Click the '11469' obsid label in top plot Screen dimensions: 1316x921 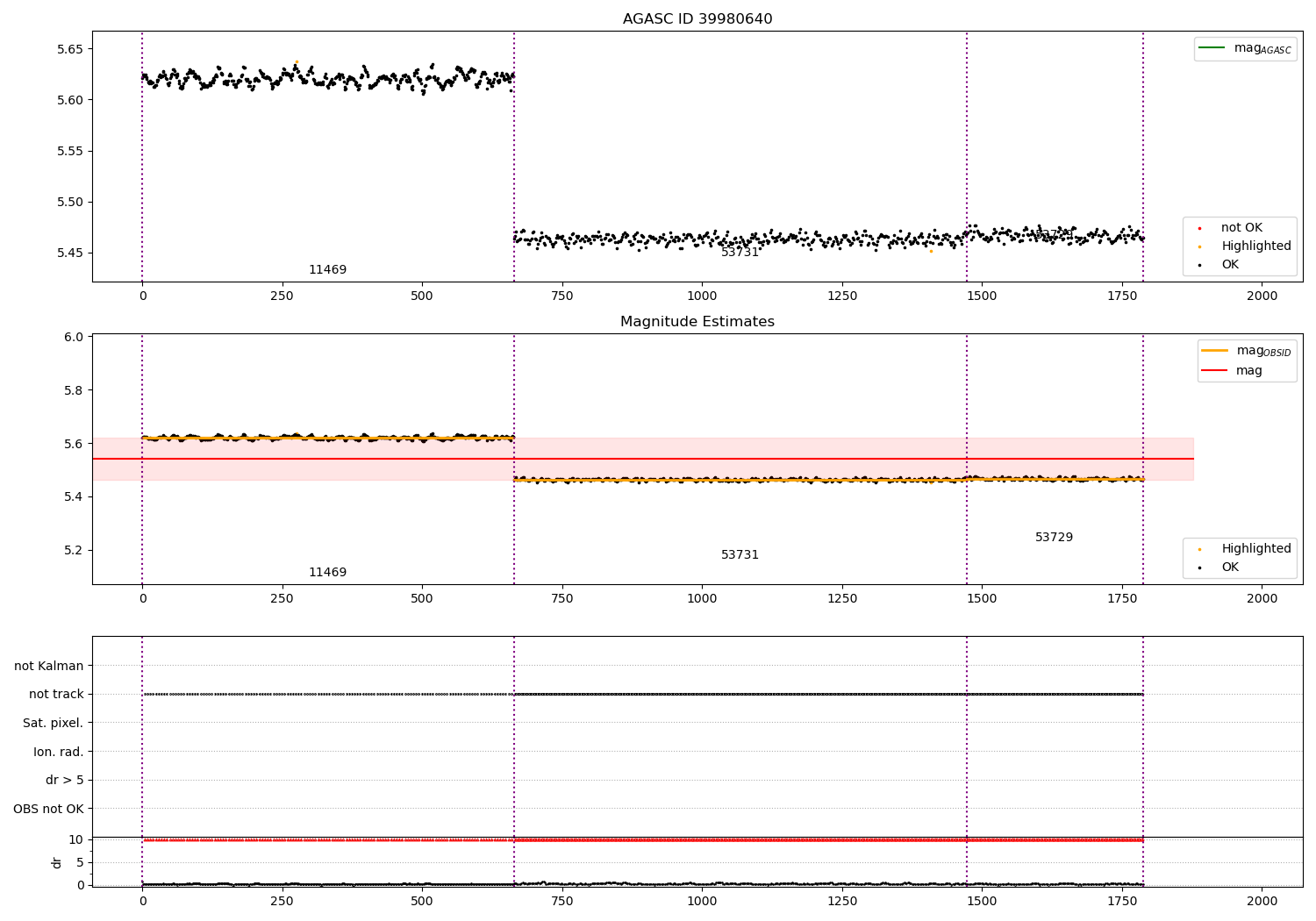(x=327, y=270)
